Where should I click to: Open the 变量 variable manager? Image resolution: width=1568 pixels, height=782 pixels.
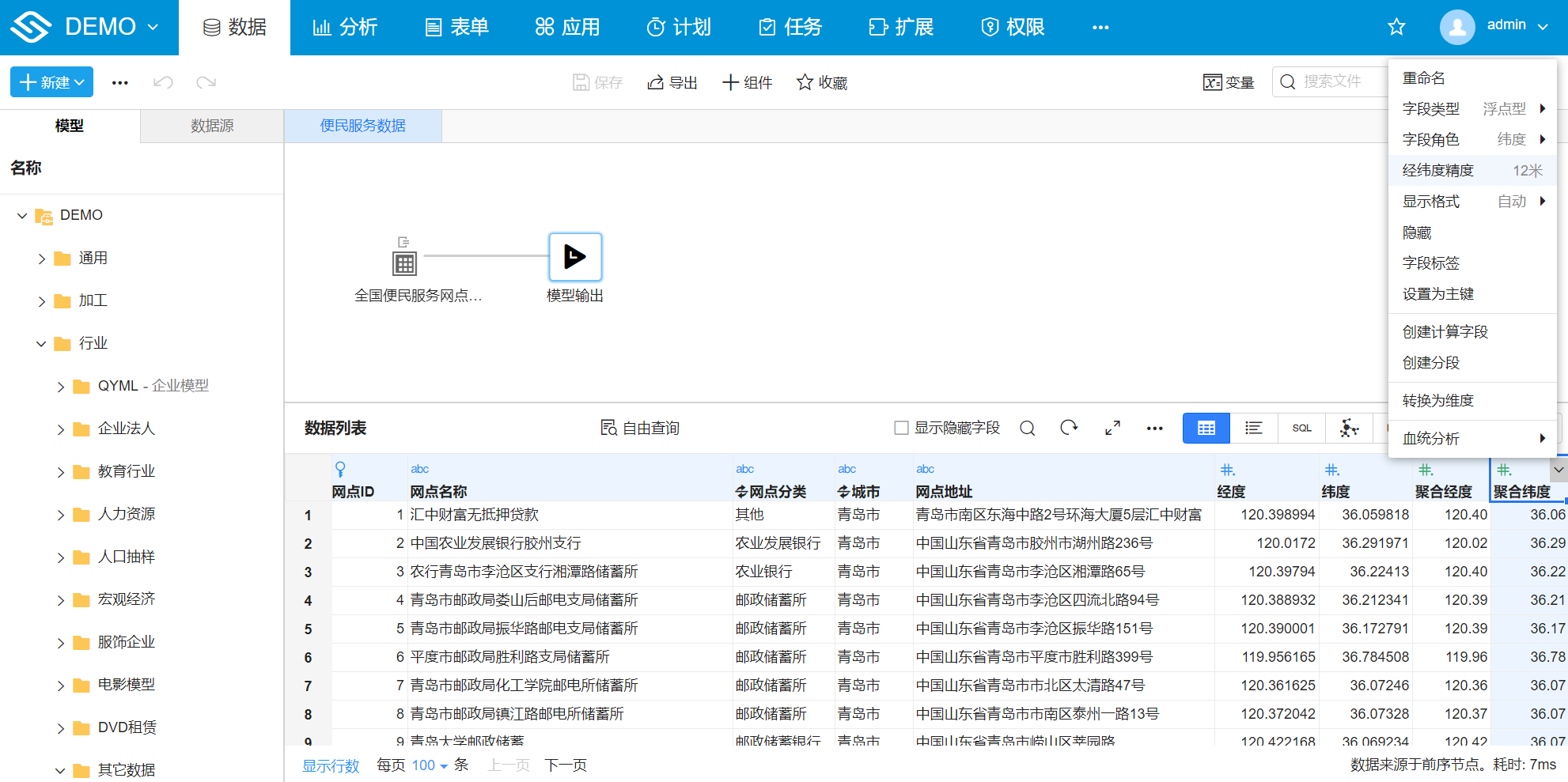1228,81
